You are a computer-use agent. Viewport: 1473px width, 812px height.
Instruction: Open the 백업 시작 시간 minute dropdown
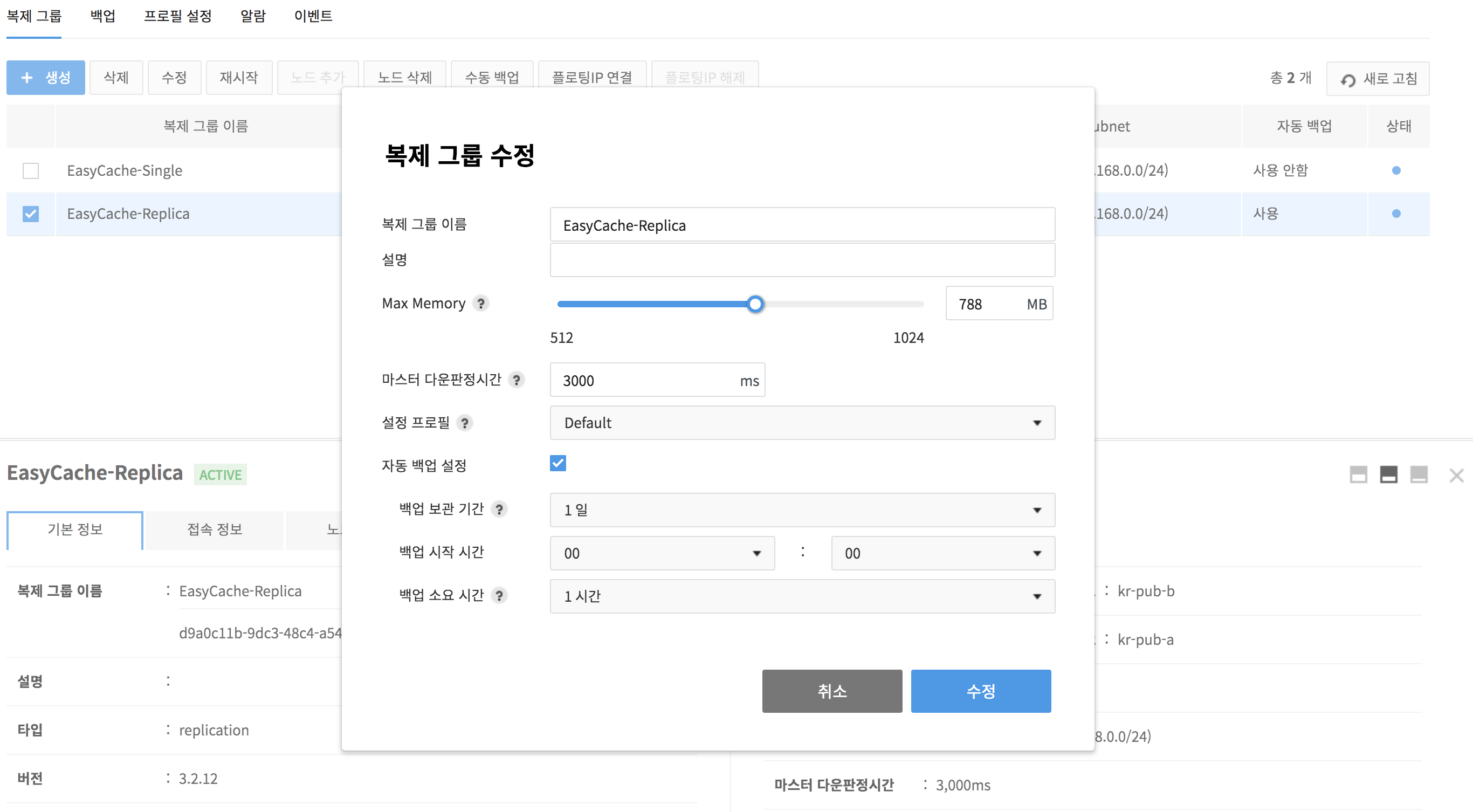[943, 553]
